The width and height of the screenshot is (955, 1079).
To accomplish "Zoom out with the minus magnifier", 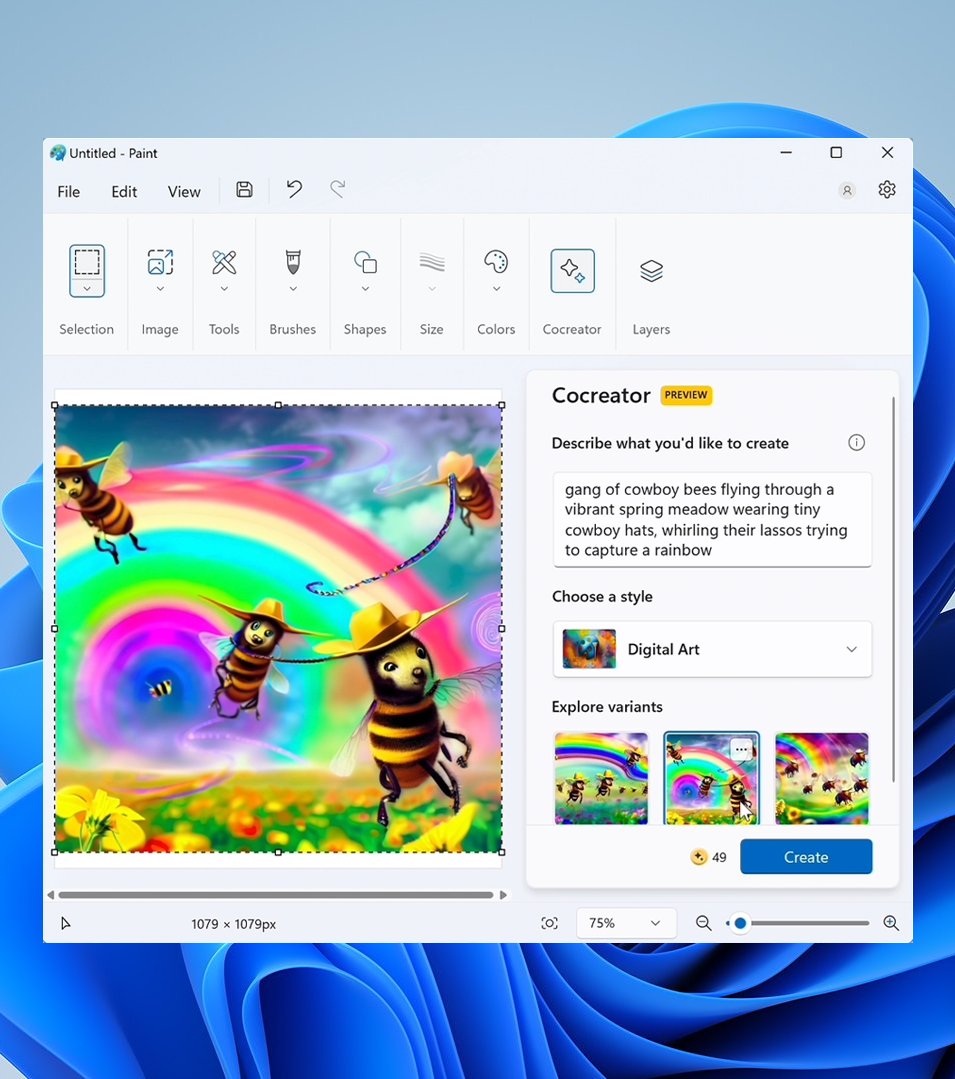I will 703,923.
